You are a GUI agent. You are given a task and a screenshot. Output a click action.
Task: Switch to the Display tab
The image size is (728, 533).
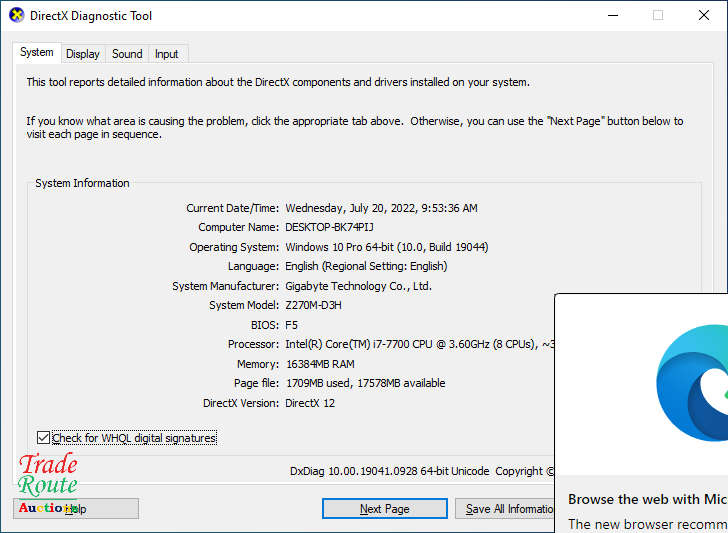pos(83,54)
